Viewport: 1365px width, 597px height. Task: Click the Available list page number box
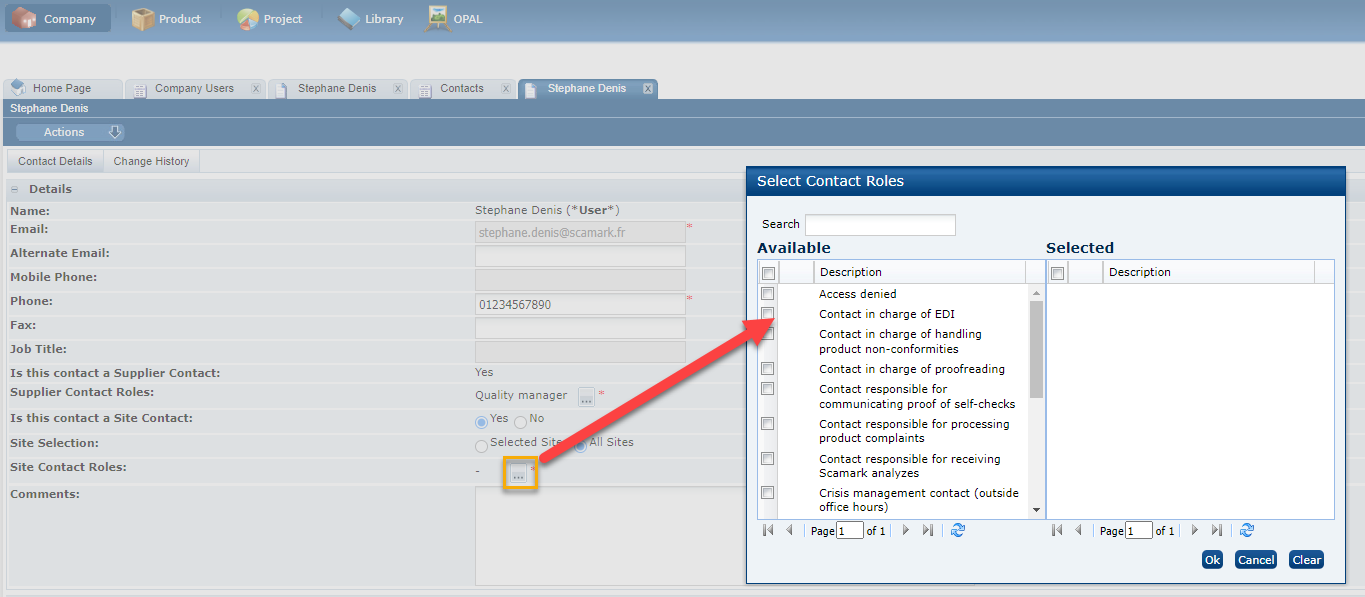[x=850, y=531]
